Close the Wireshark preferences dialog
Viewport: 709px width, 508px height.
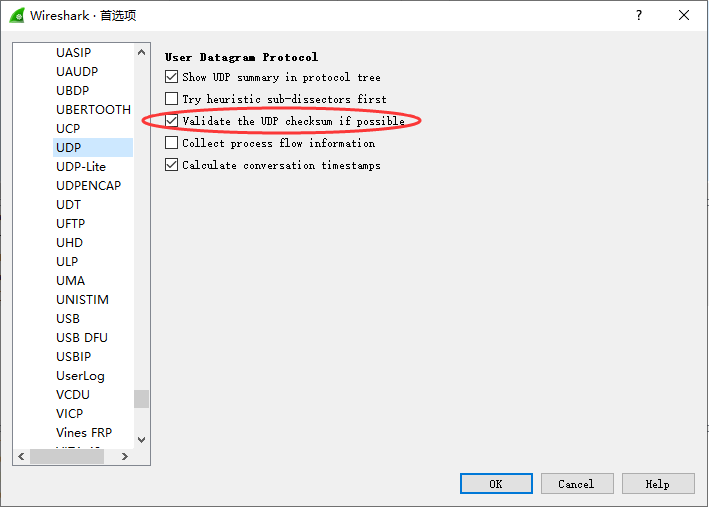[684, 15]
